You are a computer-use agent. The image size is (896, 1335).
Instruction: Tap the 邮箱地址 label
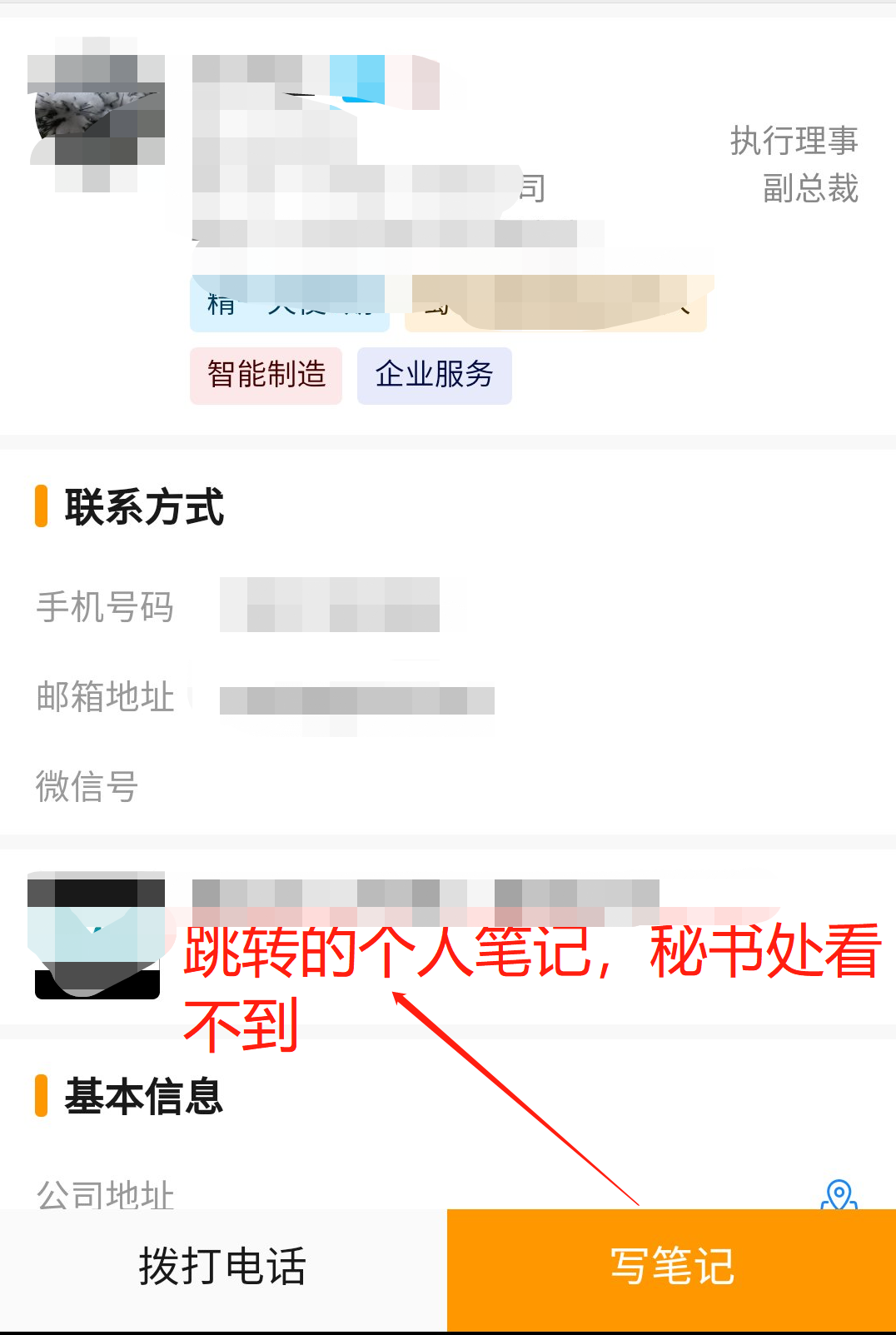(106, 696)
